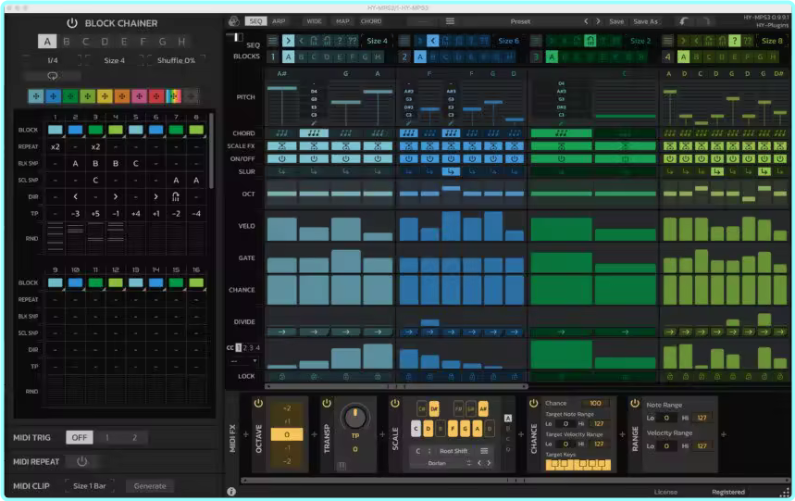The image size is (795, 501).
Task: Toggle the Block Chainer power button
Action: (72, 23)
